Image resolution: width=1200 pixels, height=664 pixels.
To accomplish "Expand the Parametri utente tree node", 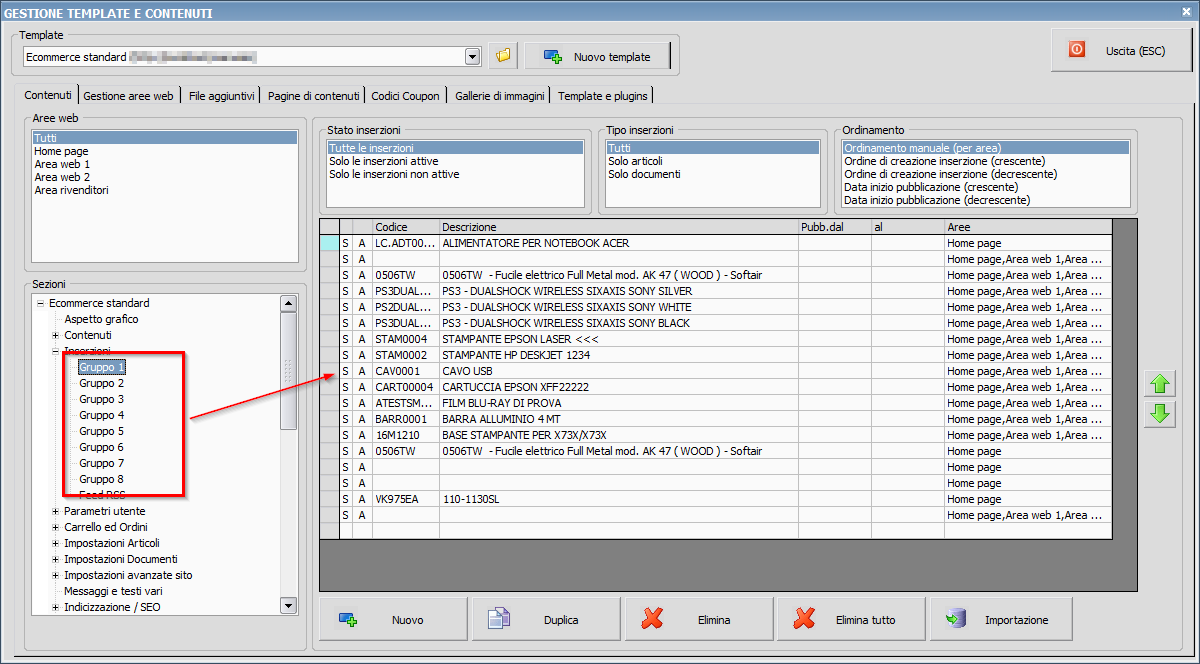I will 56,512.
